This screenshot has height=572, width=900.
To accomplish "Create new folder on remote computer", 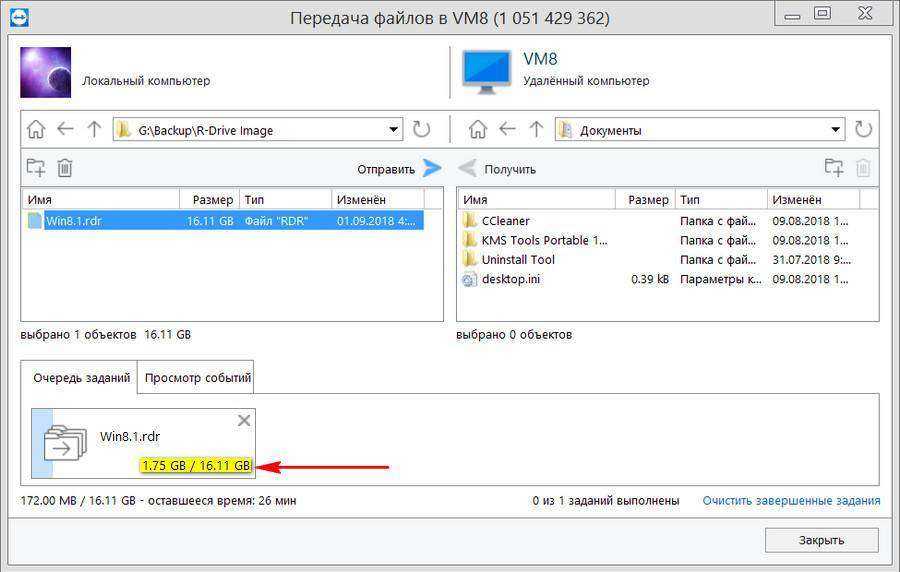I will [834, 168].
